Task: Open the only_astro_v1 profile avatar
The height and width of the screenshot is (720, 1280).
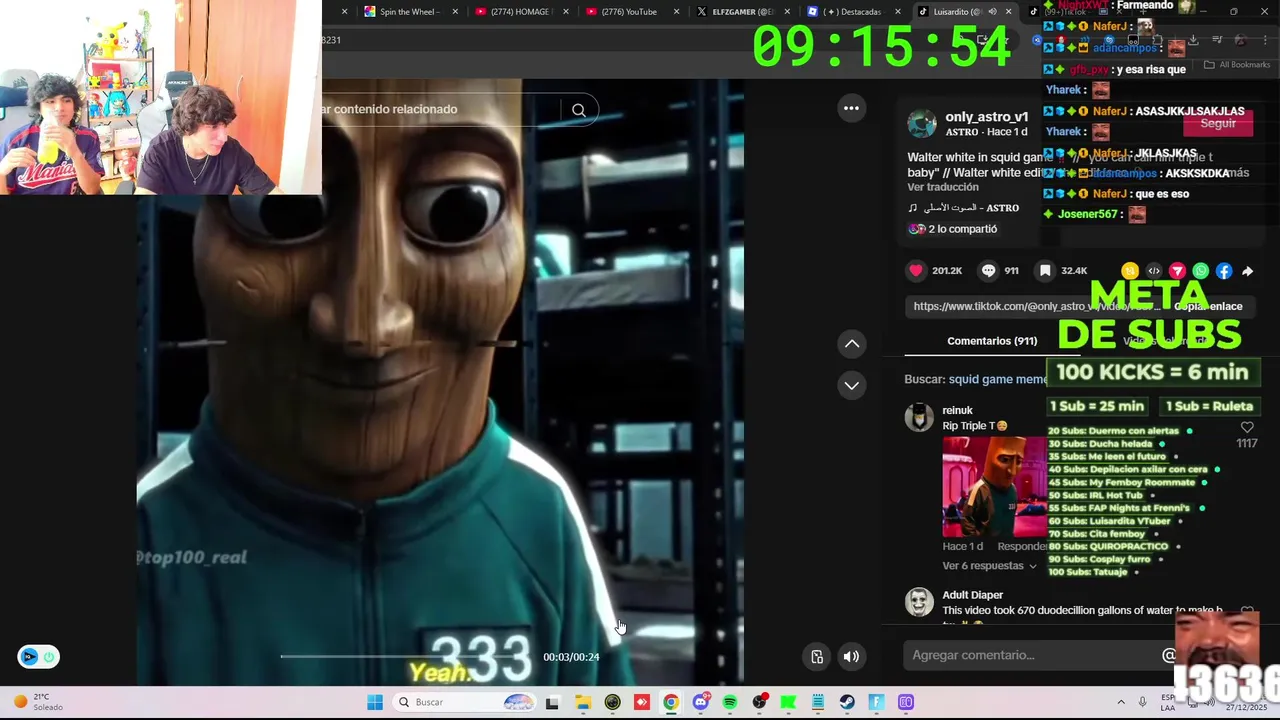Action: click(x=921, y=124)
